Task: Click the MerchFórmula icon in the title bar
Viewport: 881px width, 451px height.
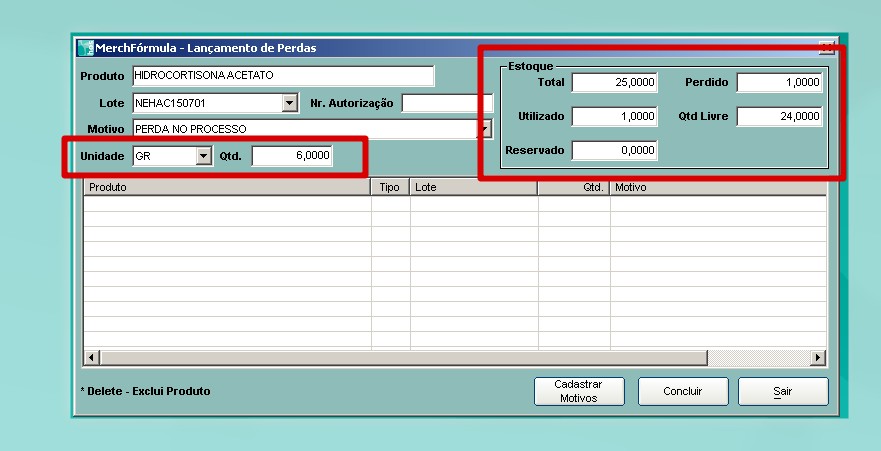Action: pyautogui.click(x=85, y=48)
